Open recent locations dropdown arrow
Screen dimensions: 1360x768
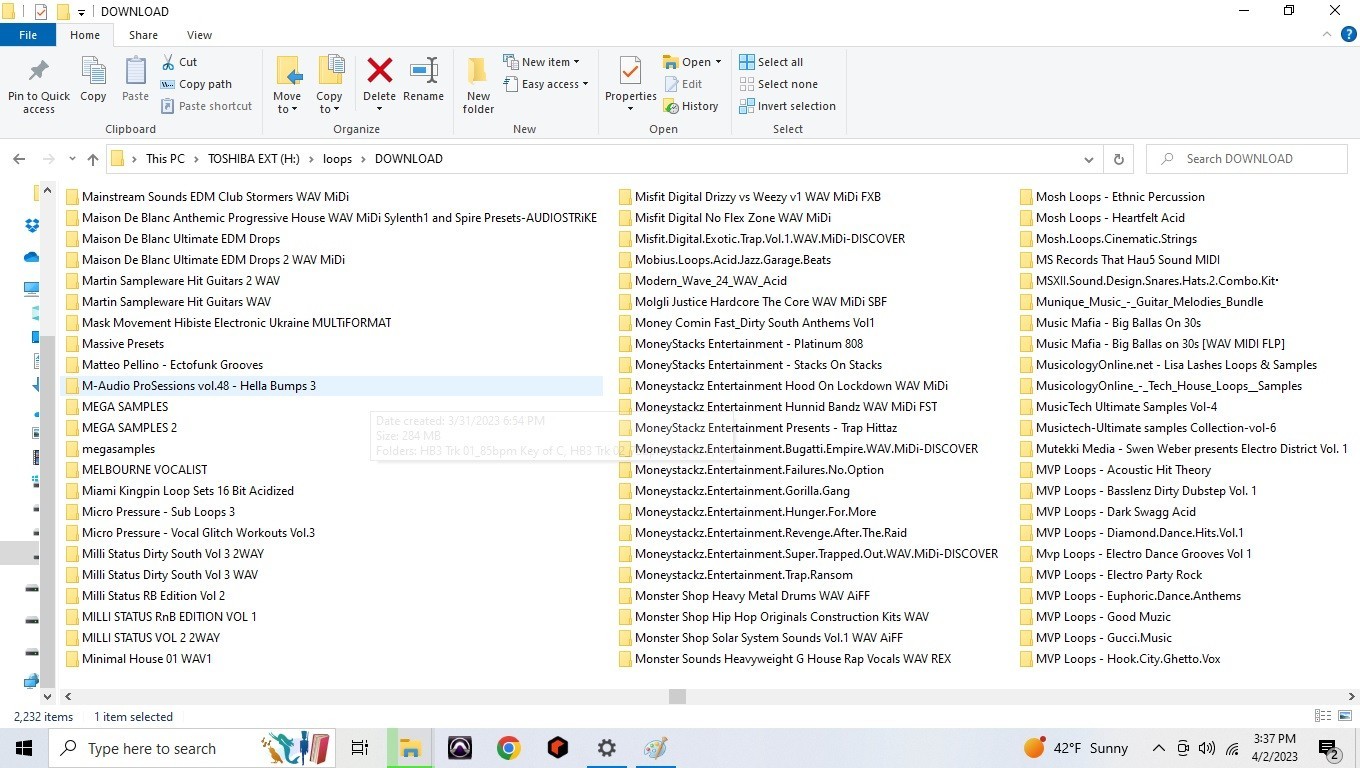coord(72,159)
